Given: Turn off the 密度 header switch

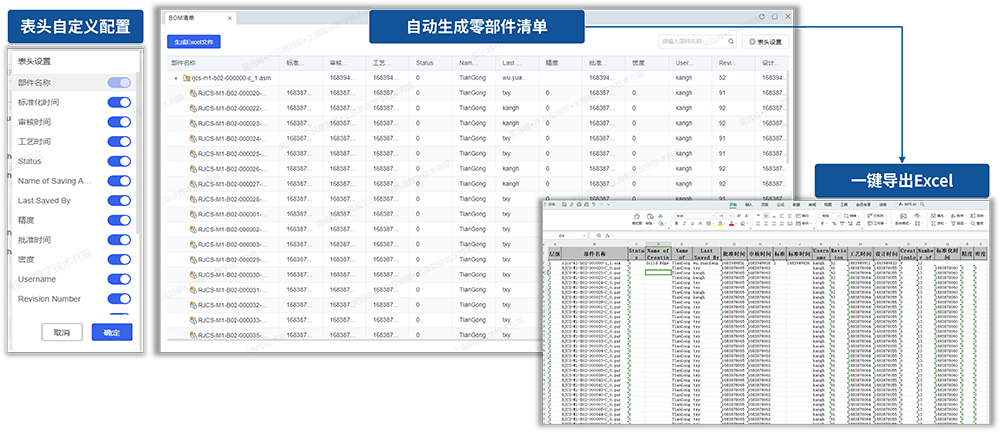Looking at the screenshot, I should click(x=119, y=260).
